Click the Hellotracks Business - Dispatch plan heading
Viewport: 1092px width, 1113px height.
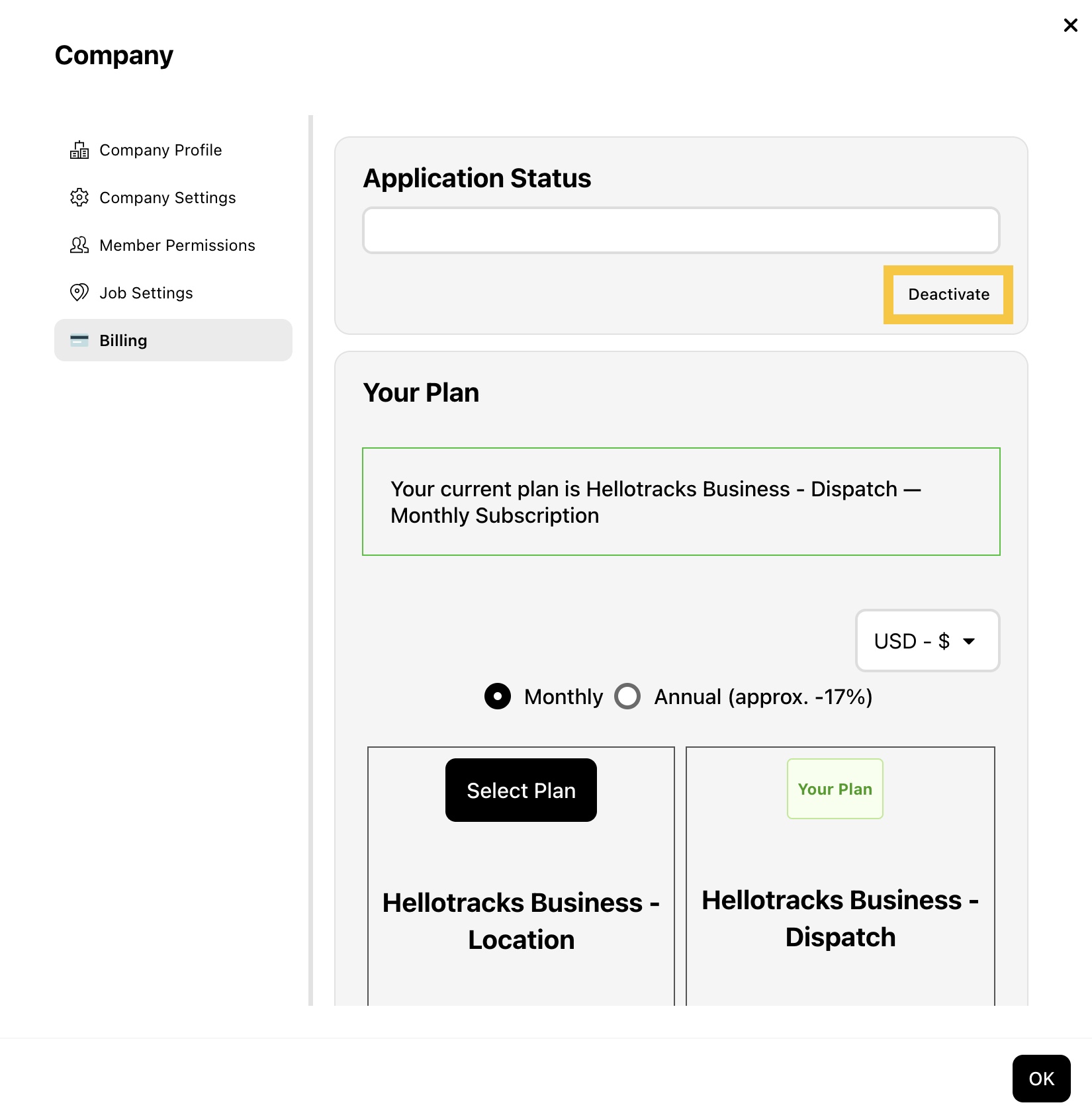click(x=841, y=918)
